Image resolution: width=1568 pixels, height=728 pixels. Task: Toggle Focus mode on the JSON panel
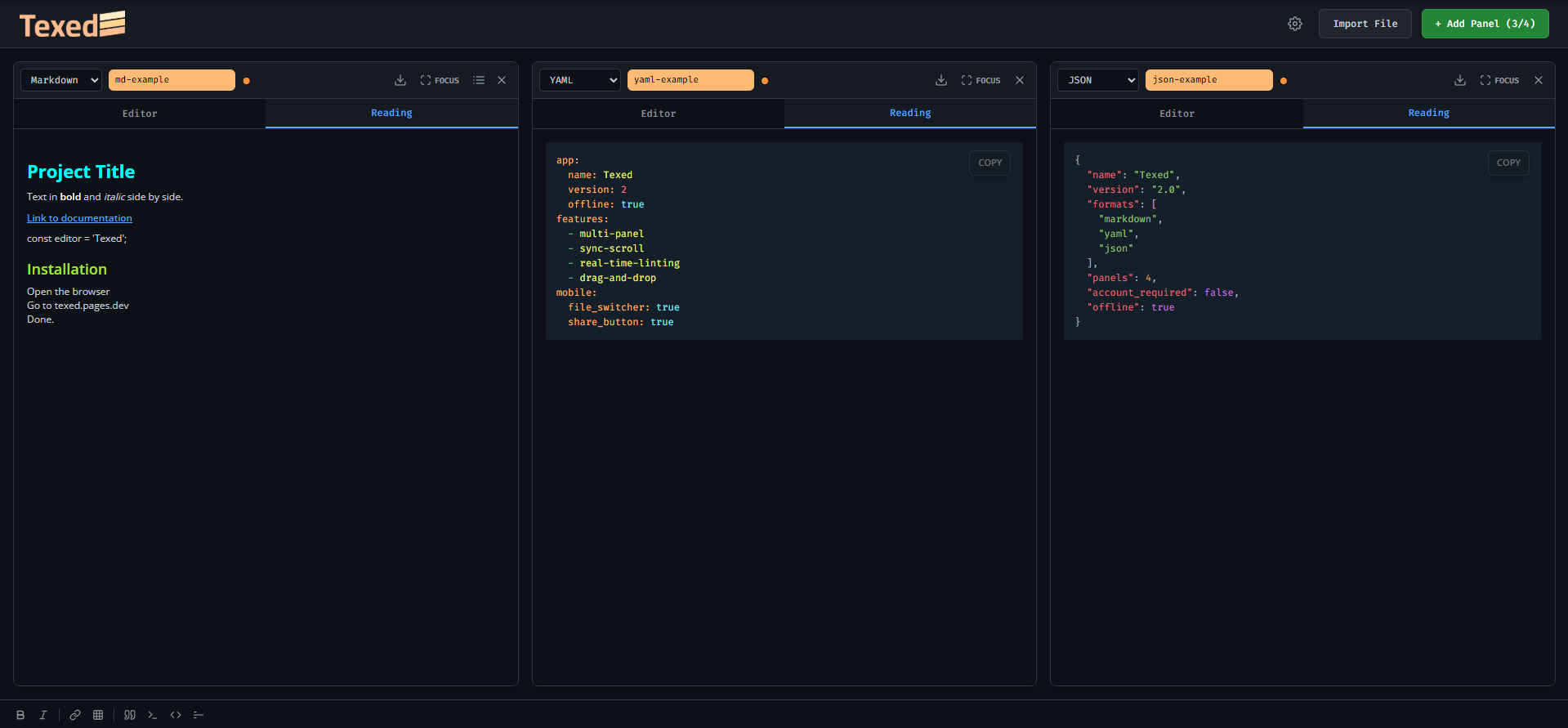point(1499,80)
